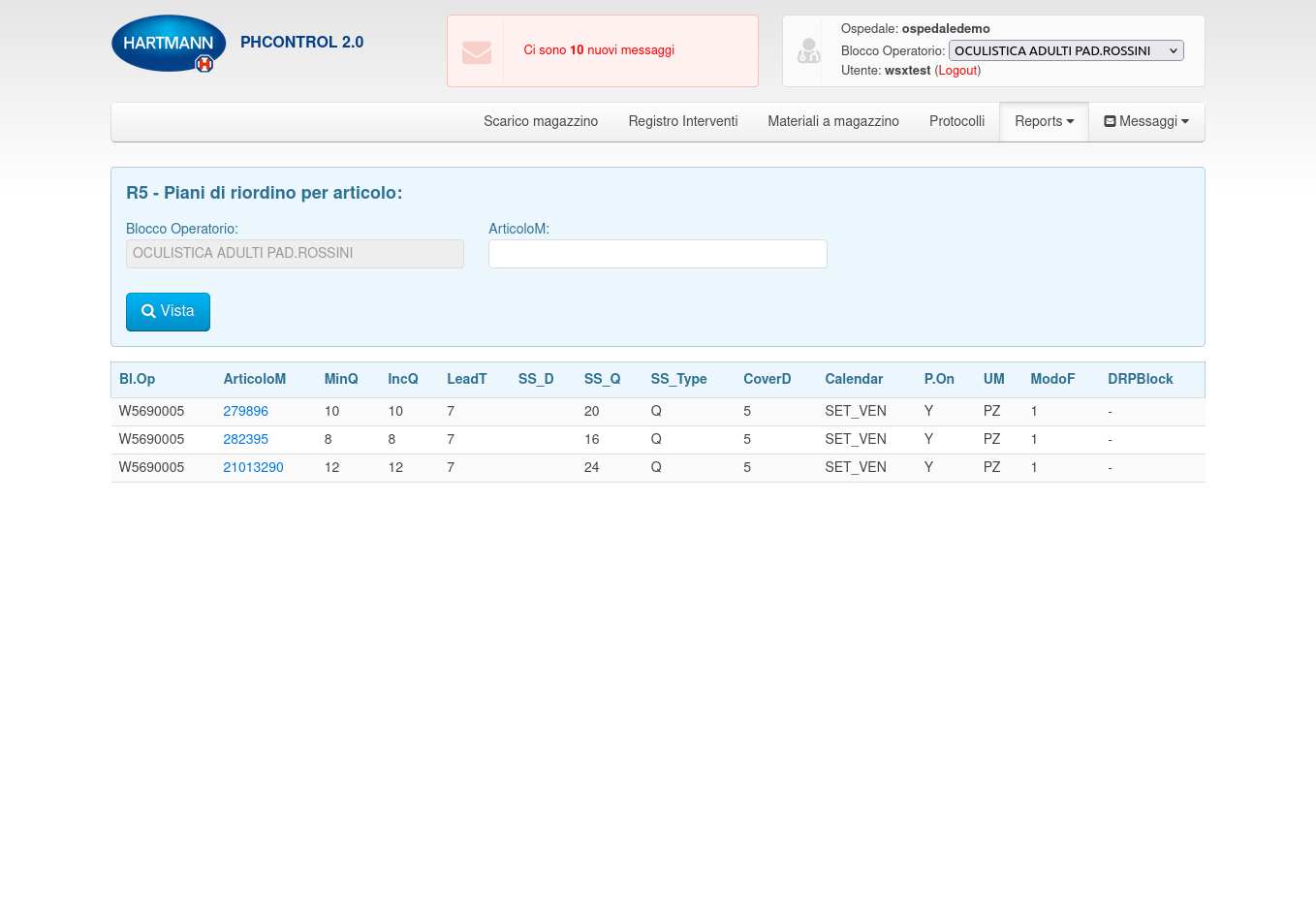Focus the ArticoloM input field

tap(658, 254)
